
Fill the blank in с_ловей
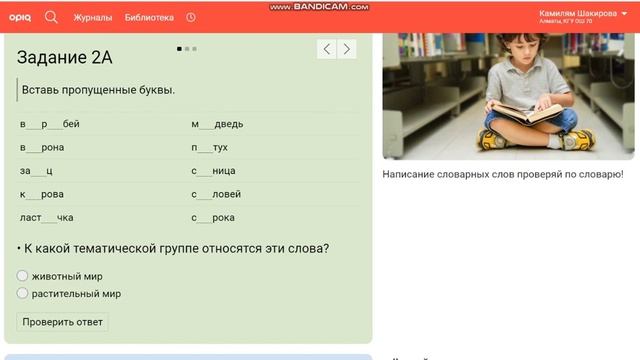click(204, 195)
